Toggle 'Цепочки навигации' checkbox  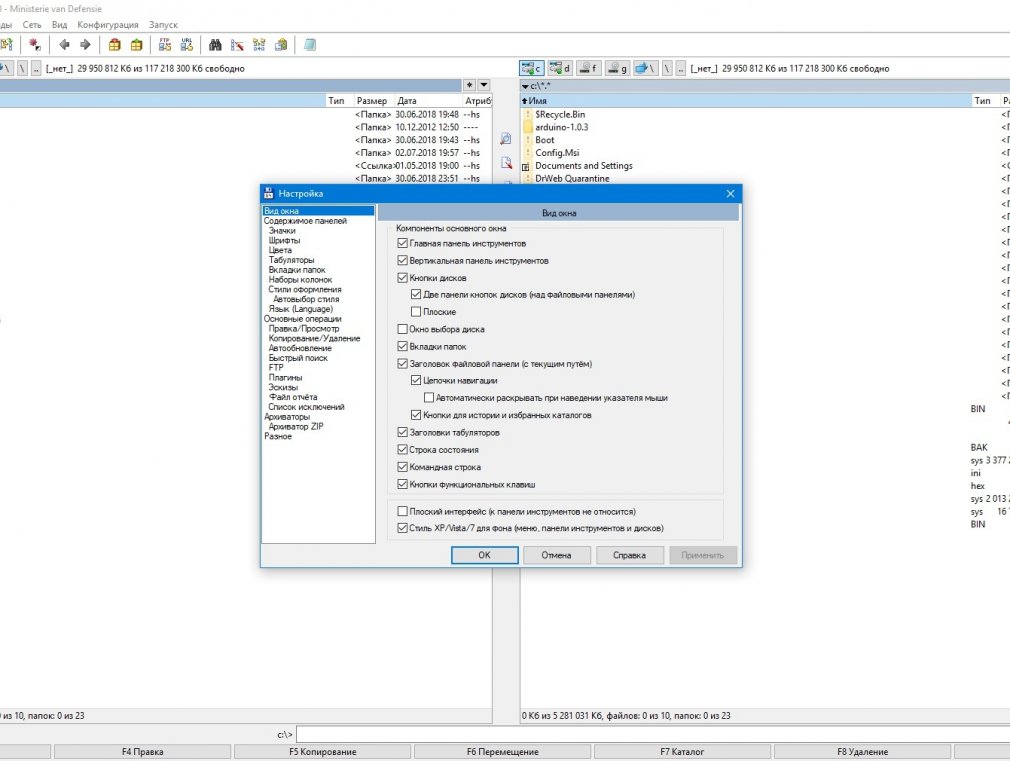point(416,380)
